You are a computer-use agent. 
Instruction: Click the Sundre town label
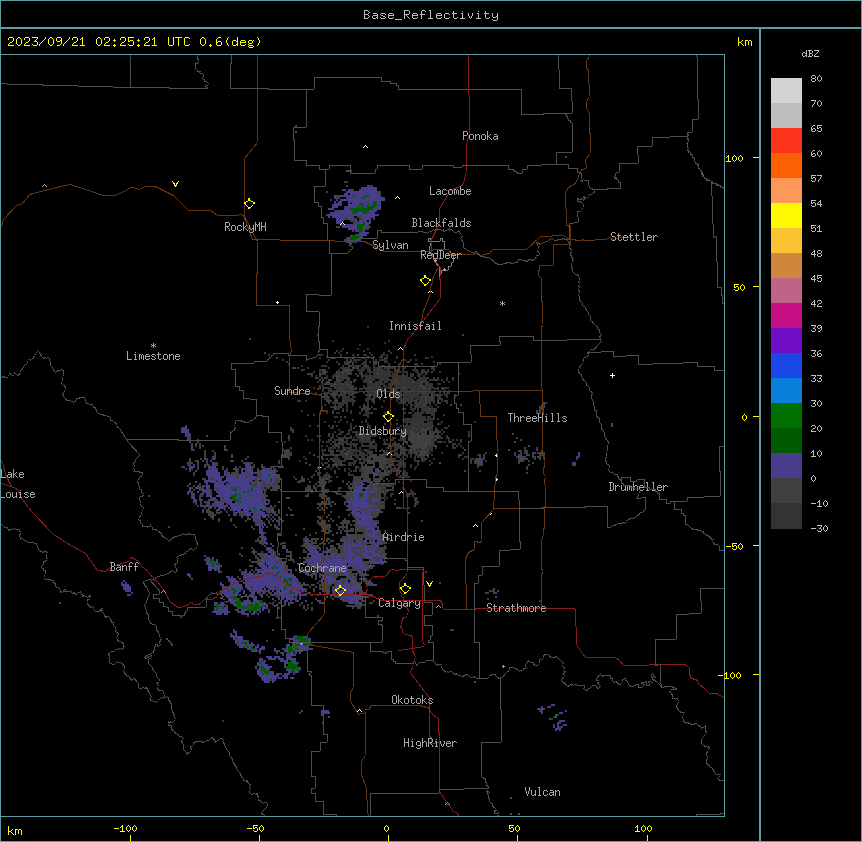292,391
